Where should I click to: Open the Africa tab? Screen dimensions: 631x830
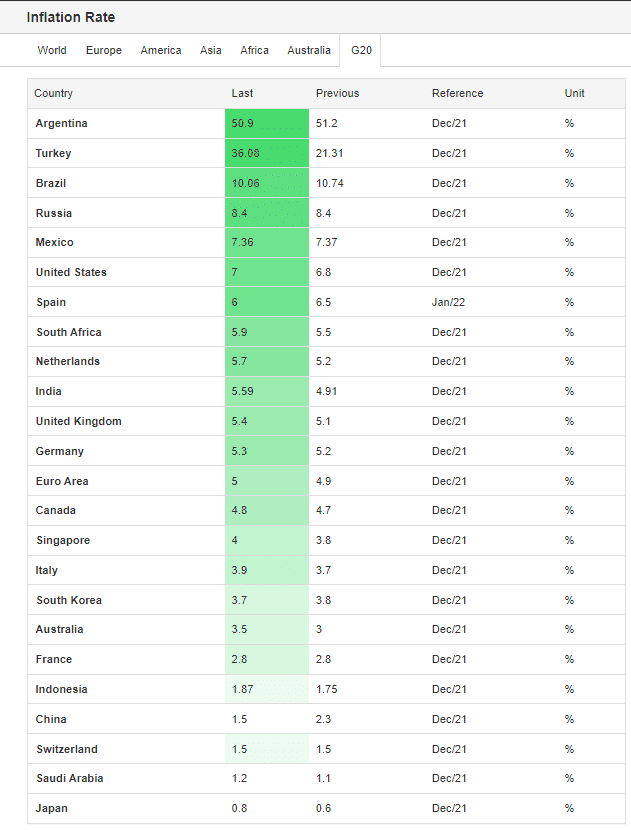tap(255, 50)
